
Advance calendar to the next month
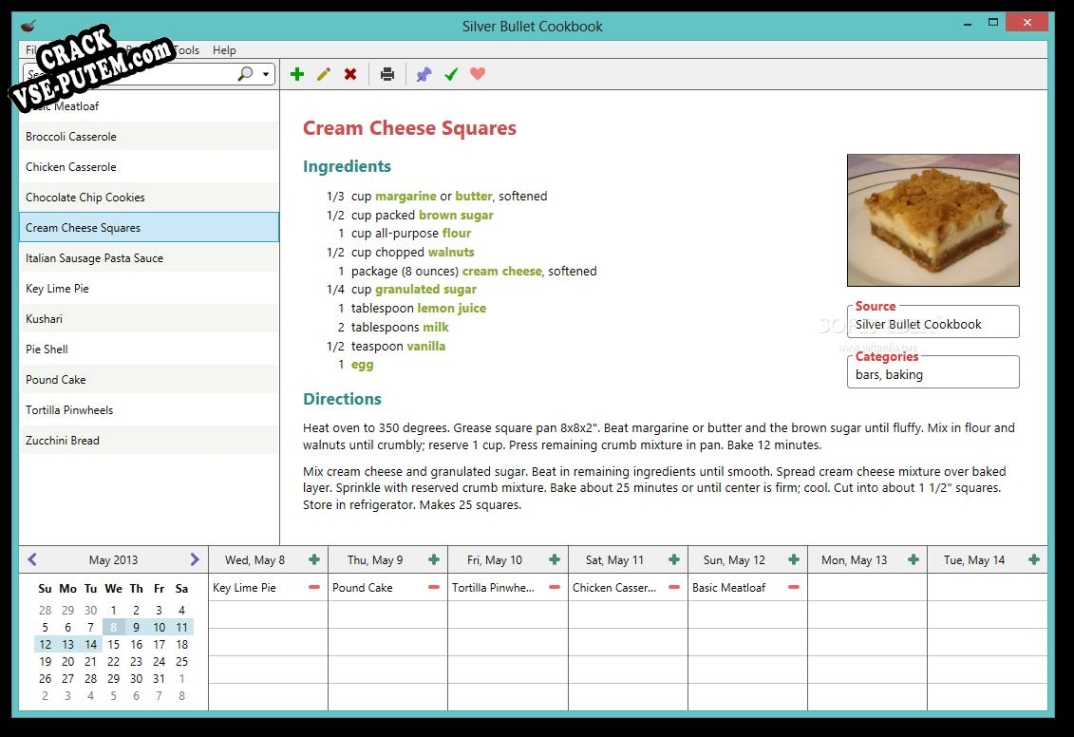click(194, 560)
